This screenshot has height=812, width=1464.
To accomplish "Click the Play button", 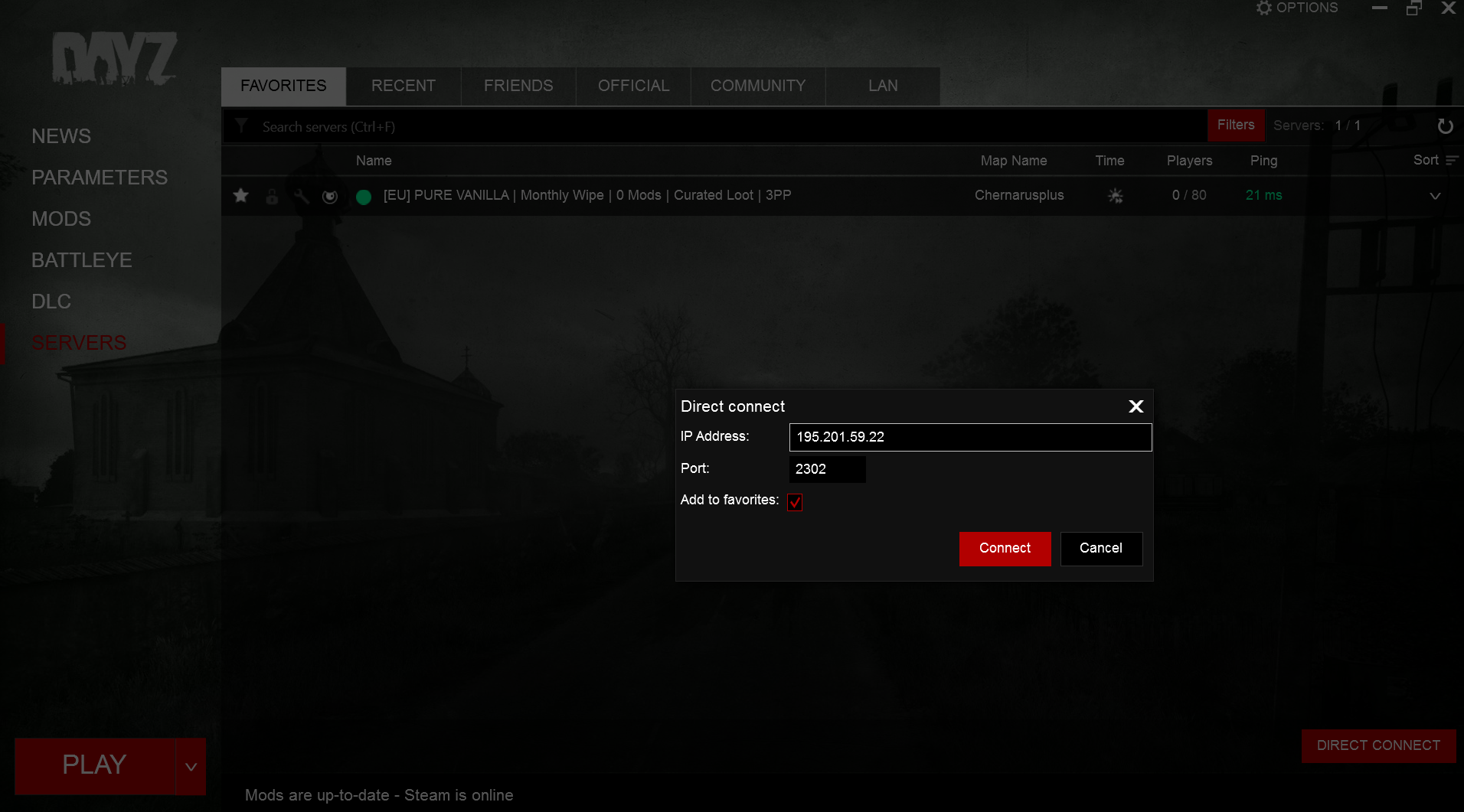I will [95, 766].
